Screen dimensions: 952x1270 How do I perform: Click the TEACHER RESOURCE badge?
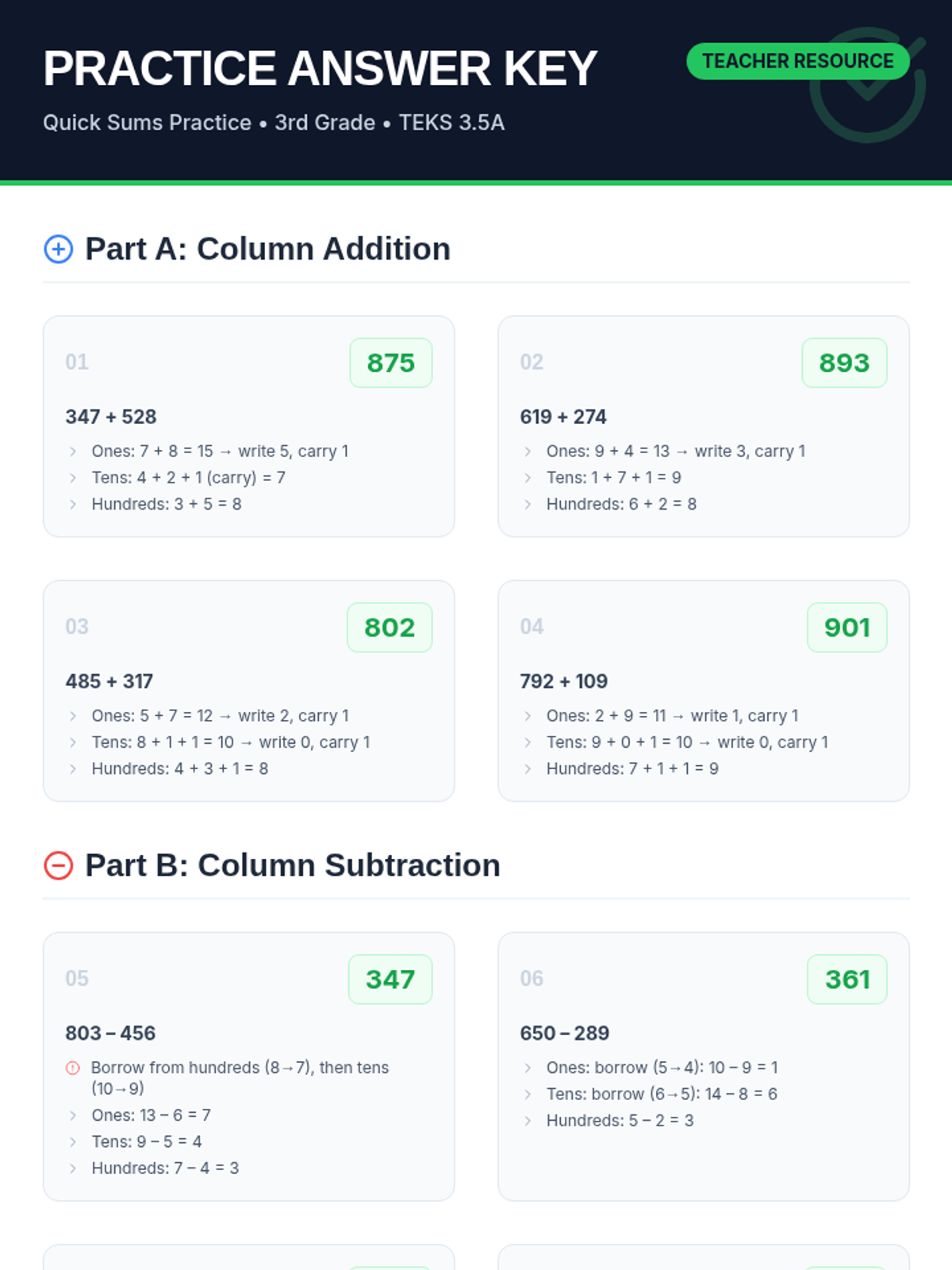point(797,61)
